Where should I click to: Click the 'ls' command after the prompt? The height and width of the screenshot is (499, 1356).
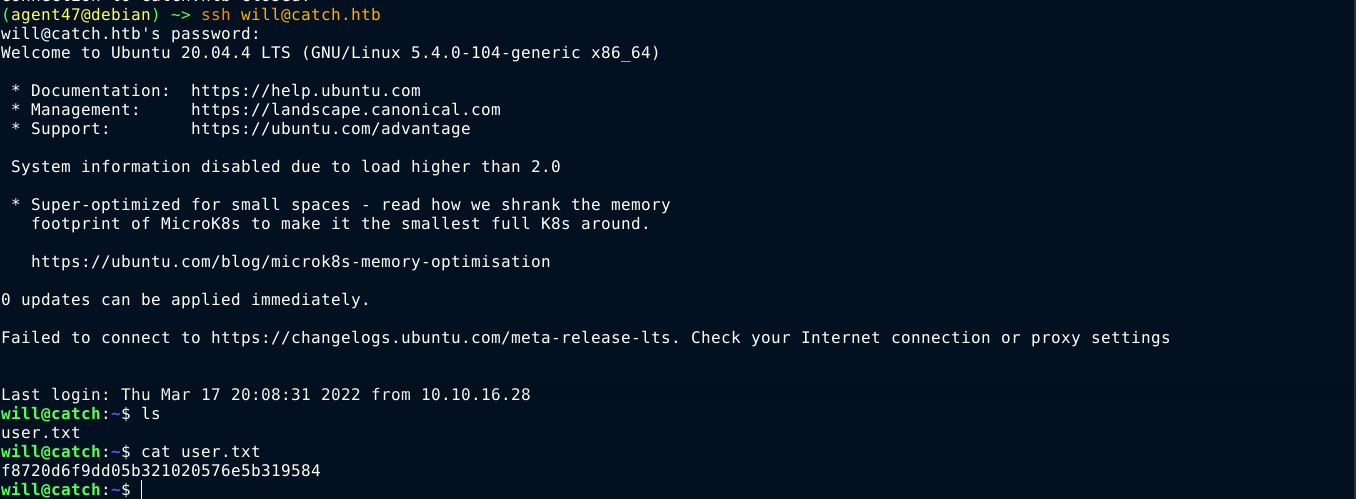[151, 413]
